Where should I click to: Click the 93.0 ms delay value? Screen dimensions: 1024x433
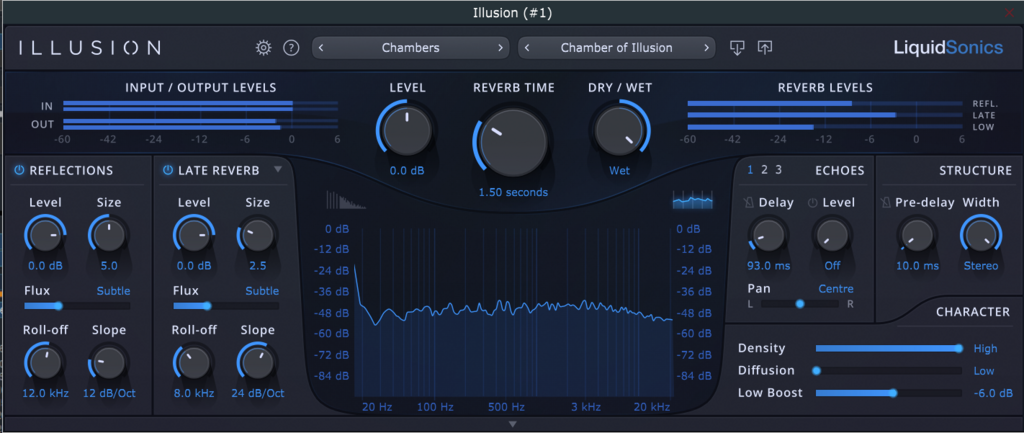tap(769, 266)
